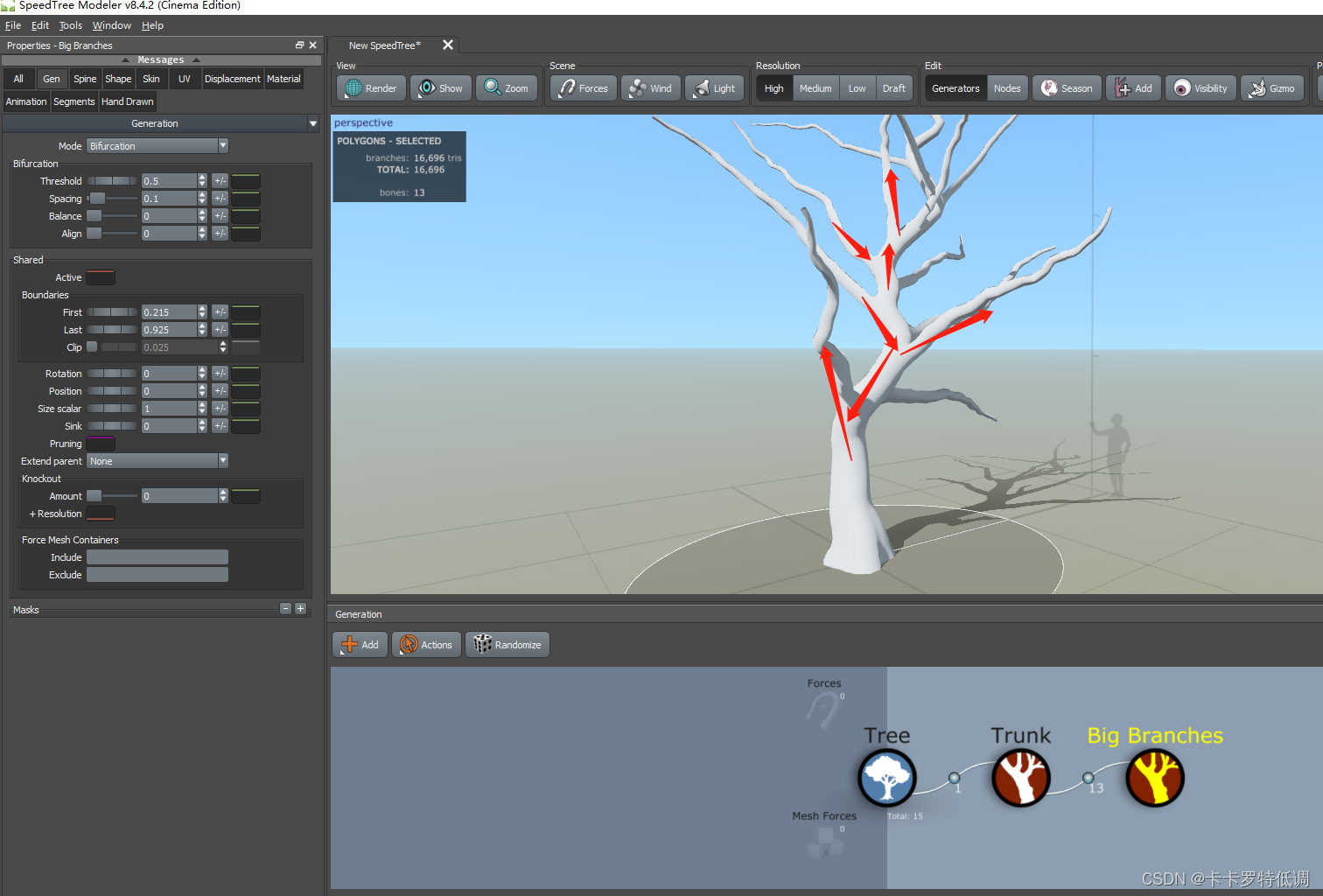Click the Mesh Forces node icon
Viewport: 1323px width, 896px height.
(x=824, y=842)
